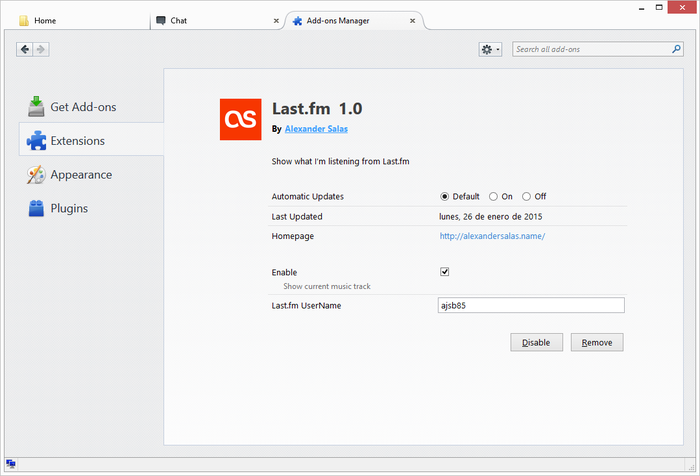Select the Add-ons Manager tab
Image resolution: width=700 pixels, height=476 pixels.
[354, 21]
